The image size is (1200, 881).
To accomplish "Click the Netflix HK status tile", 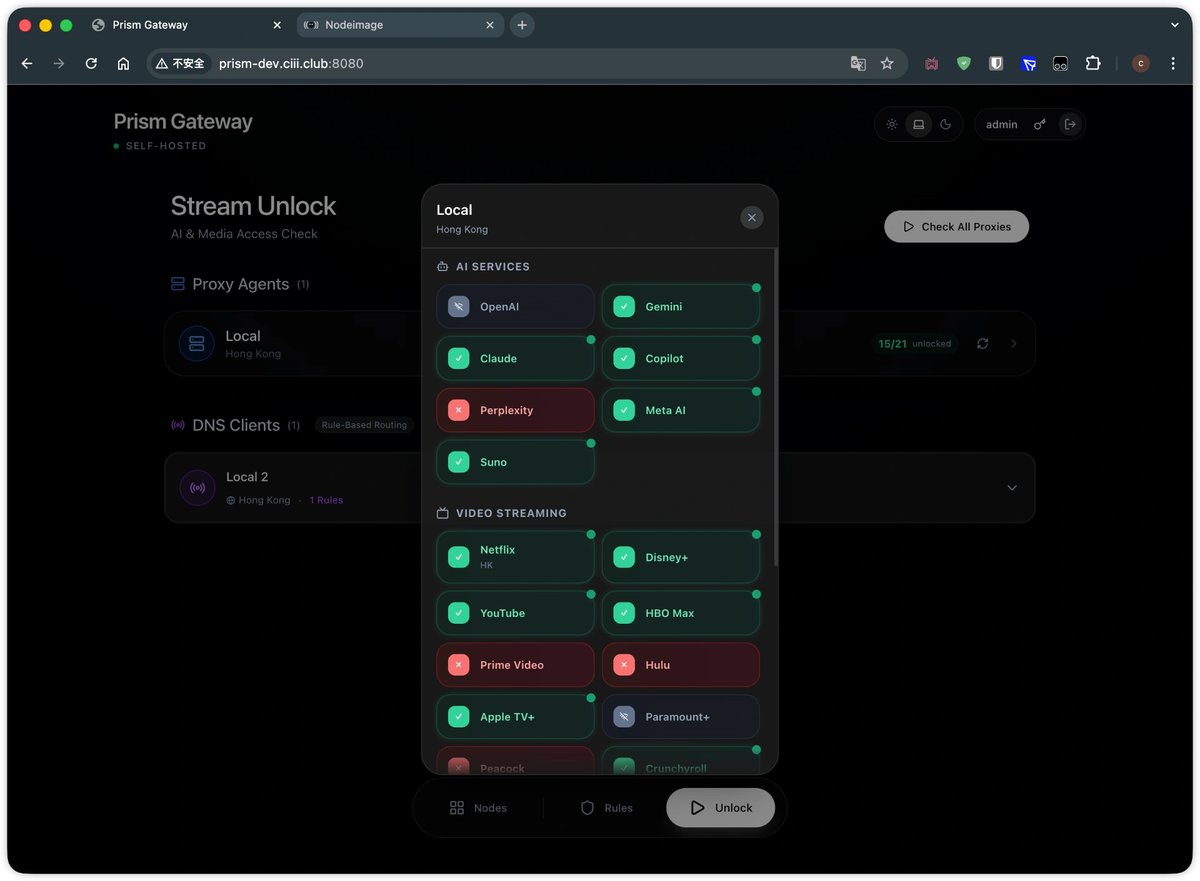I will tap(515, 557).
